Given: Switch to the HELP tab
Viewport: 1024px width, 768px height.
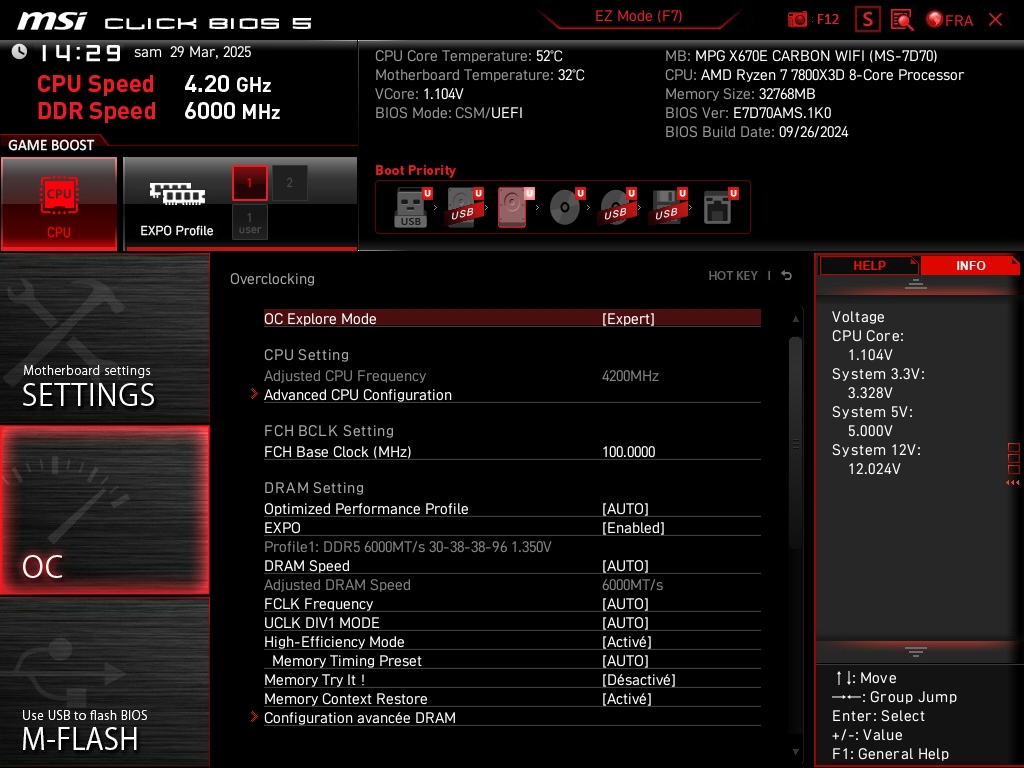Looking at the screenshot, I should (x=869, y=265).
